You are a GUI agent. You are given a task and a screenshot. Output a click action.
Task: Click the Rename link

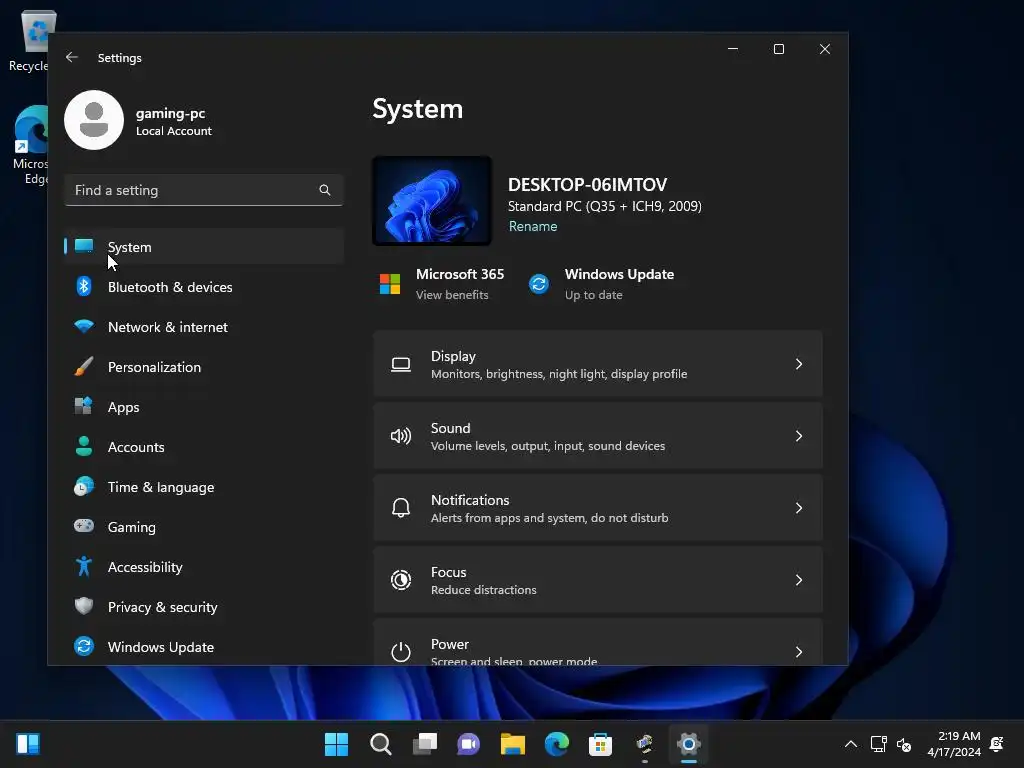tap(533, 226)
